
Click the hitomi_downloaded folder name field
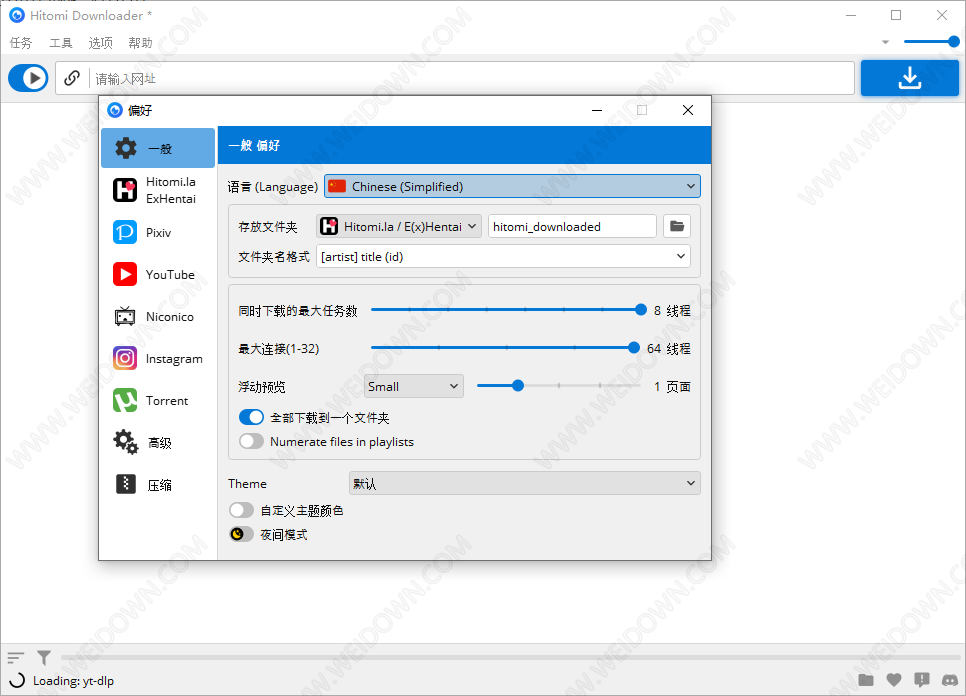572,226
